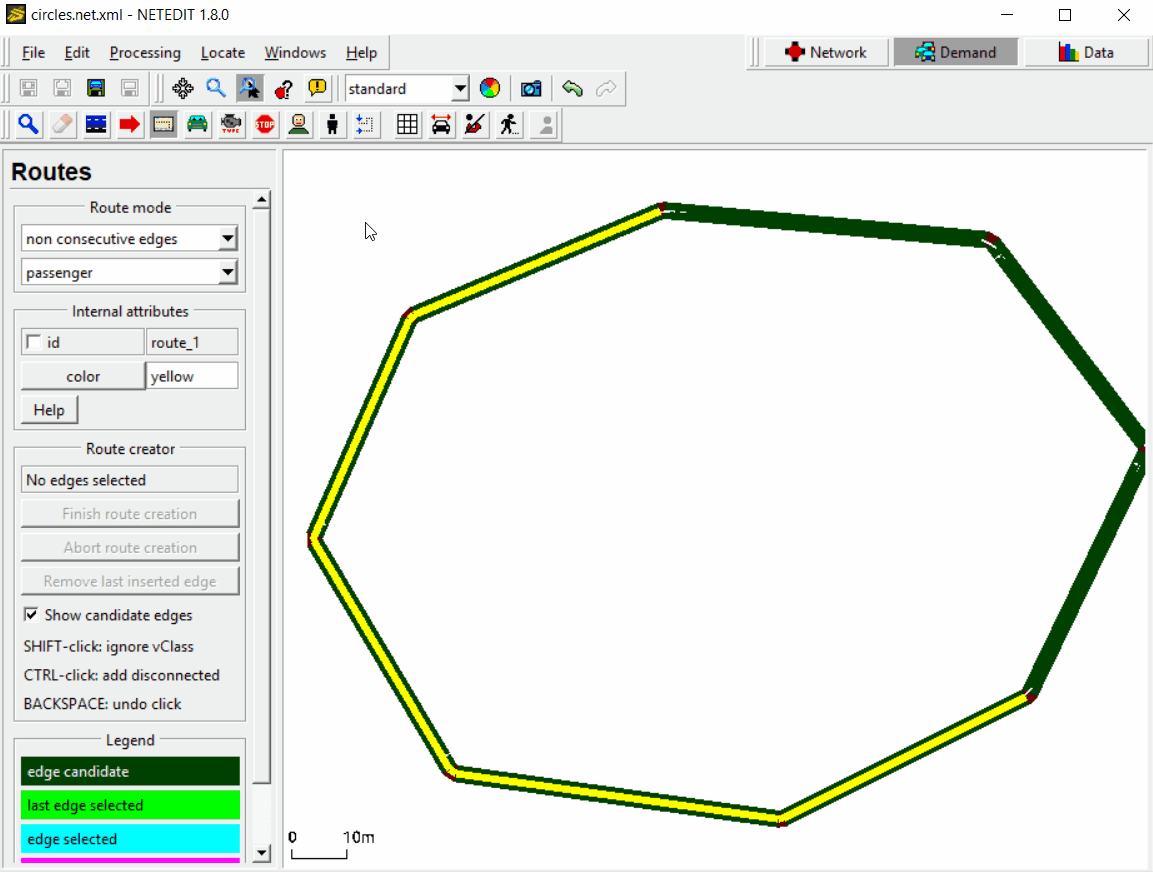Open the stop sign mode tool
The image size is (1153, 872).
click(x=264, y=124)
